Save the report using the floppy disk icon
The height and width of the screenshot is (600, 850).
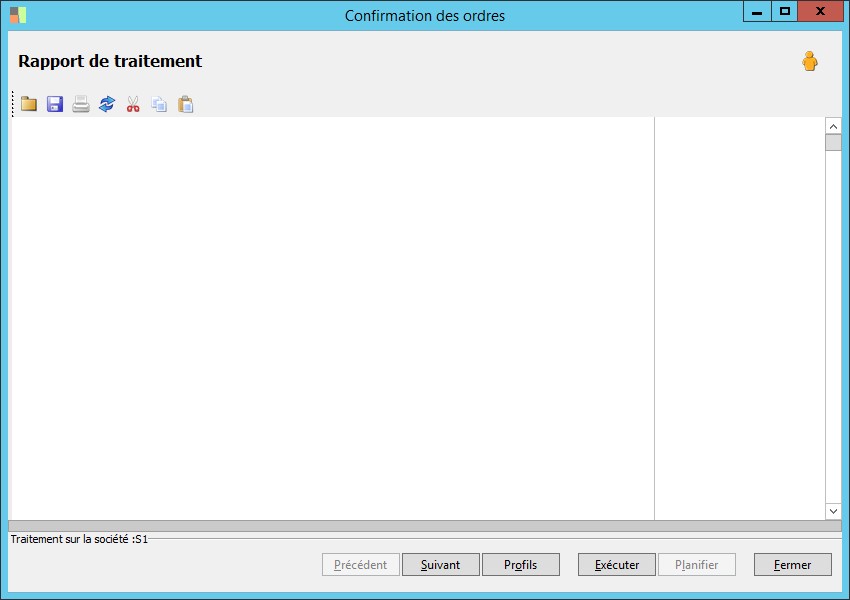pos(55,104)
